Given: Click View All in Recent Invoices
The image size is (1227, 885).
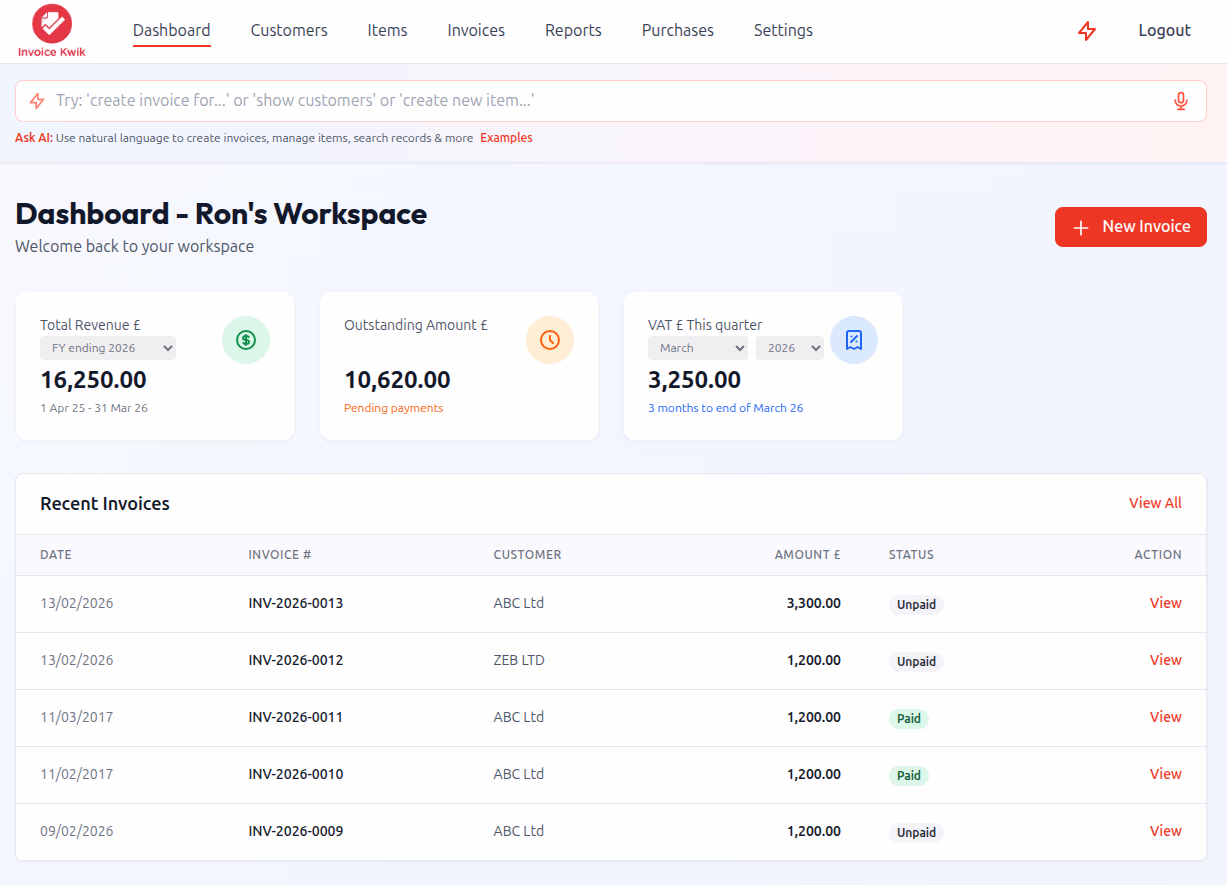Looking at the screenshot, I should point(1155,503).
